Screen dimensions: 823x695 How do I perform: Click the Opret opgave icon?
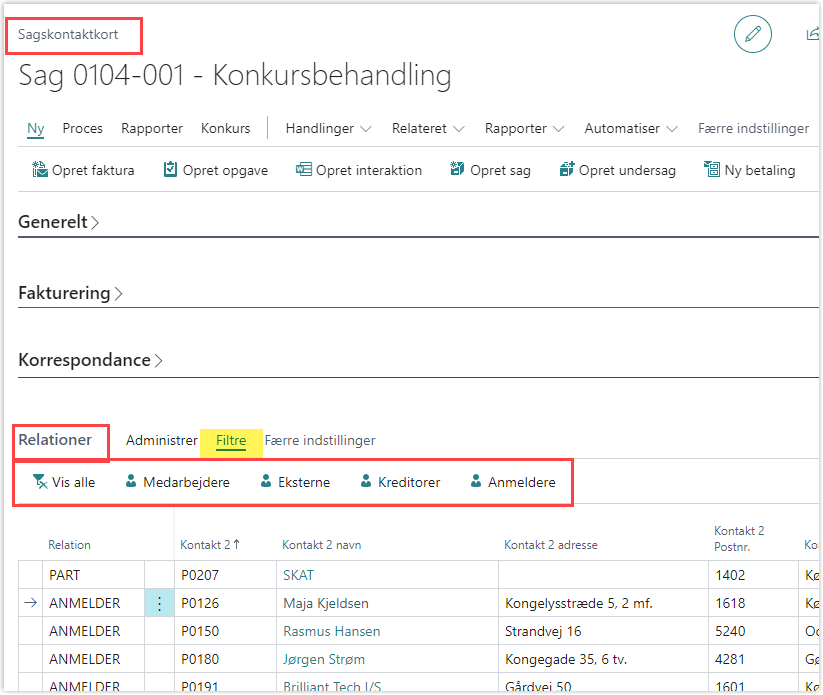point(170,170)
